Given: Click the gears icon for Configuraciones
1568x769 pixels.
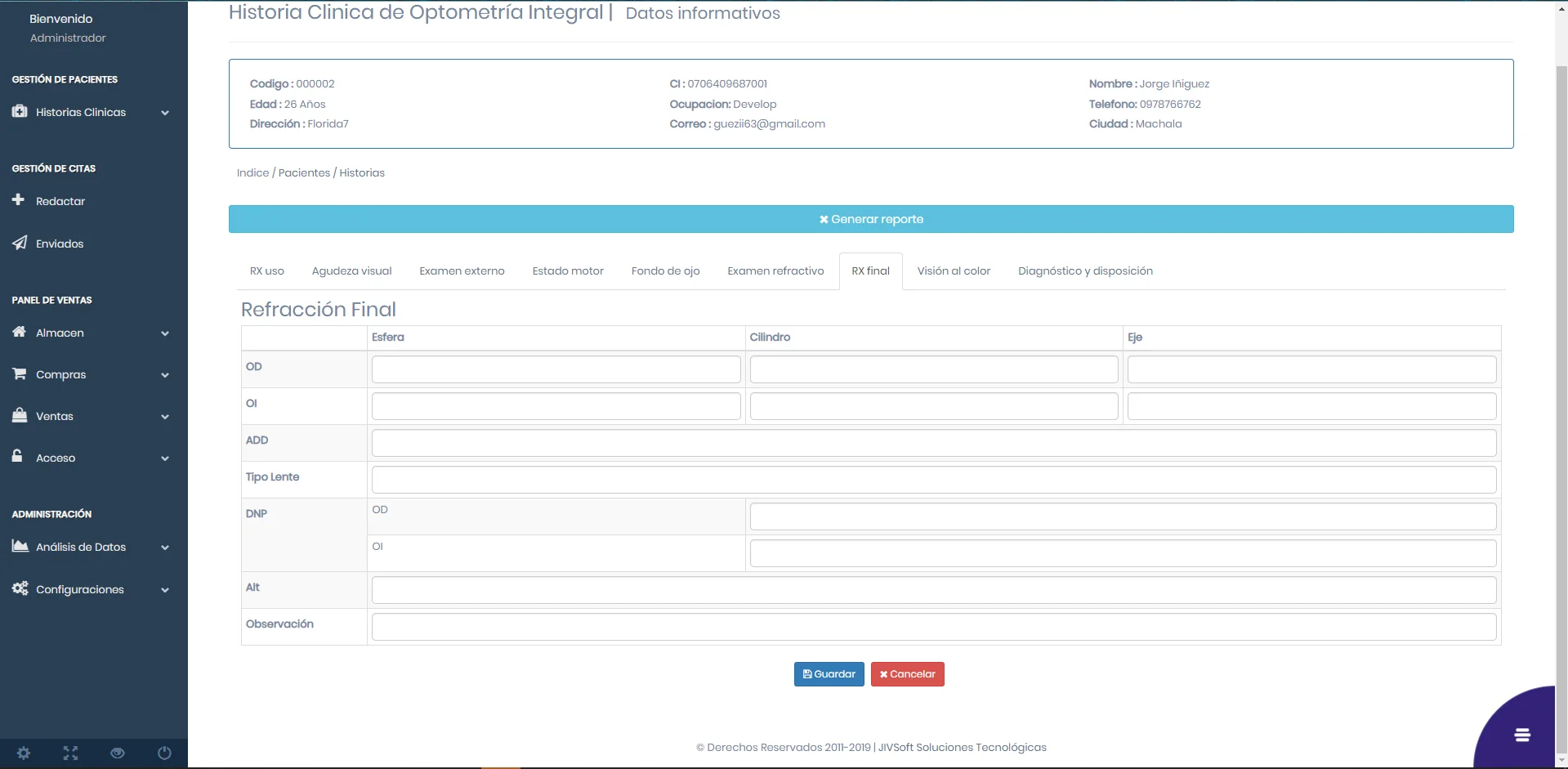Looking at the screenshot, I should (20, 588).
